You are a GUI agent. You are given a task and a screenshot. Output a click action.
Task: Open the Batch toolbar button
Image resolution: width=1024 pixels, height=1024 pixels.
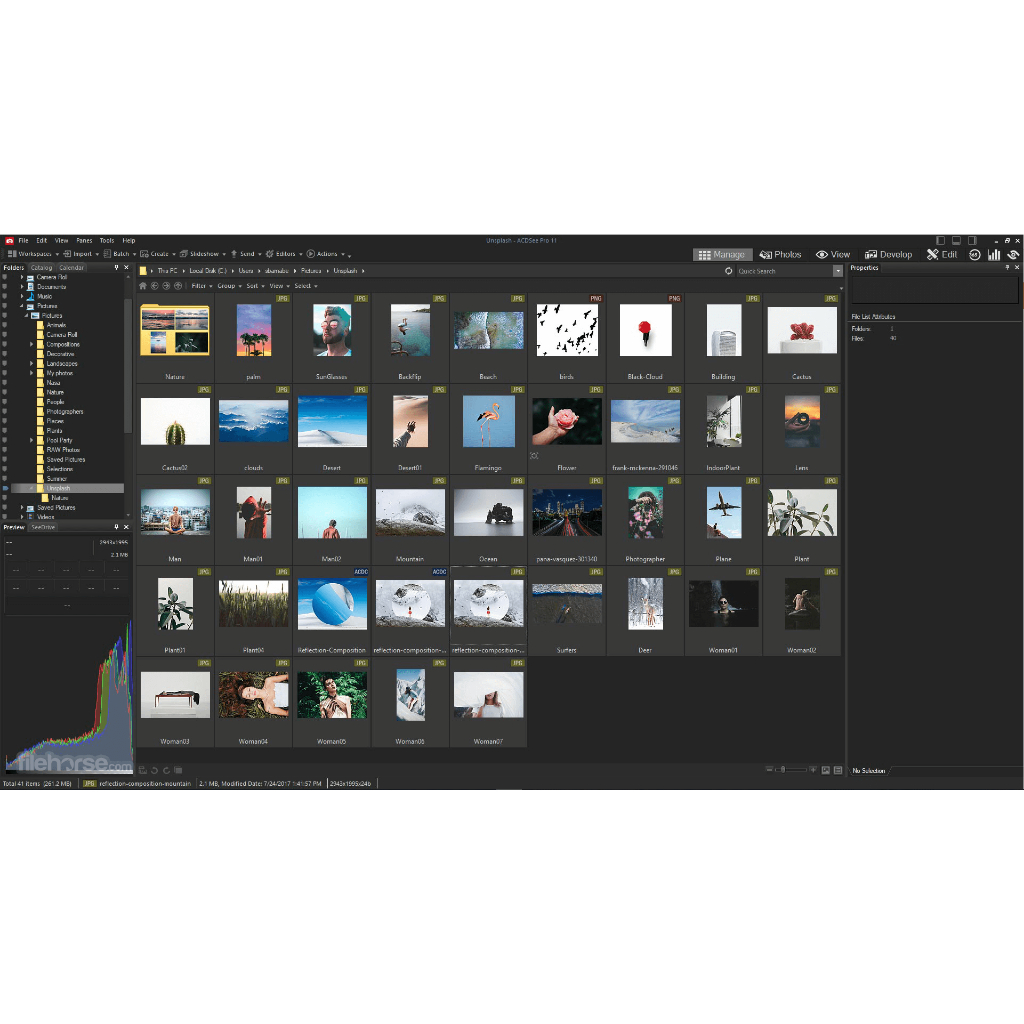[x=119, y=254]
